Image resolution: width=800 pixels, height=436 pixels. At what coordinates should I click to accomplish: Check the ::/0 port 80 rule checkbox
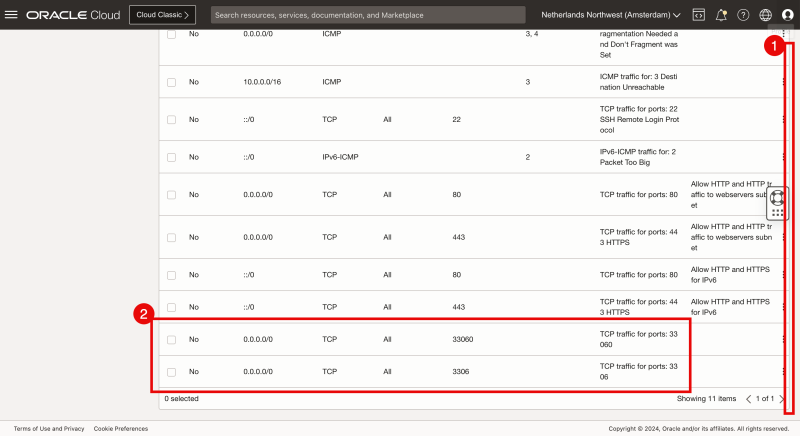171,275
